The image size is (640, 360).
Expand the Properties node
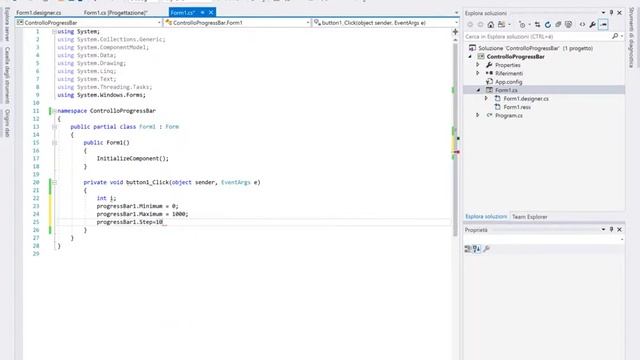[478, 65]
